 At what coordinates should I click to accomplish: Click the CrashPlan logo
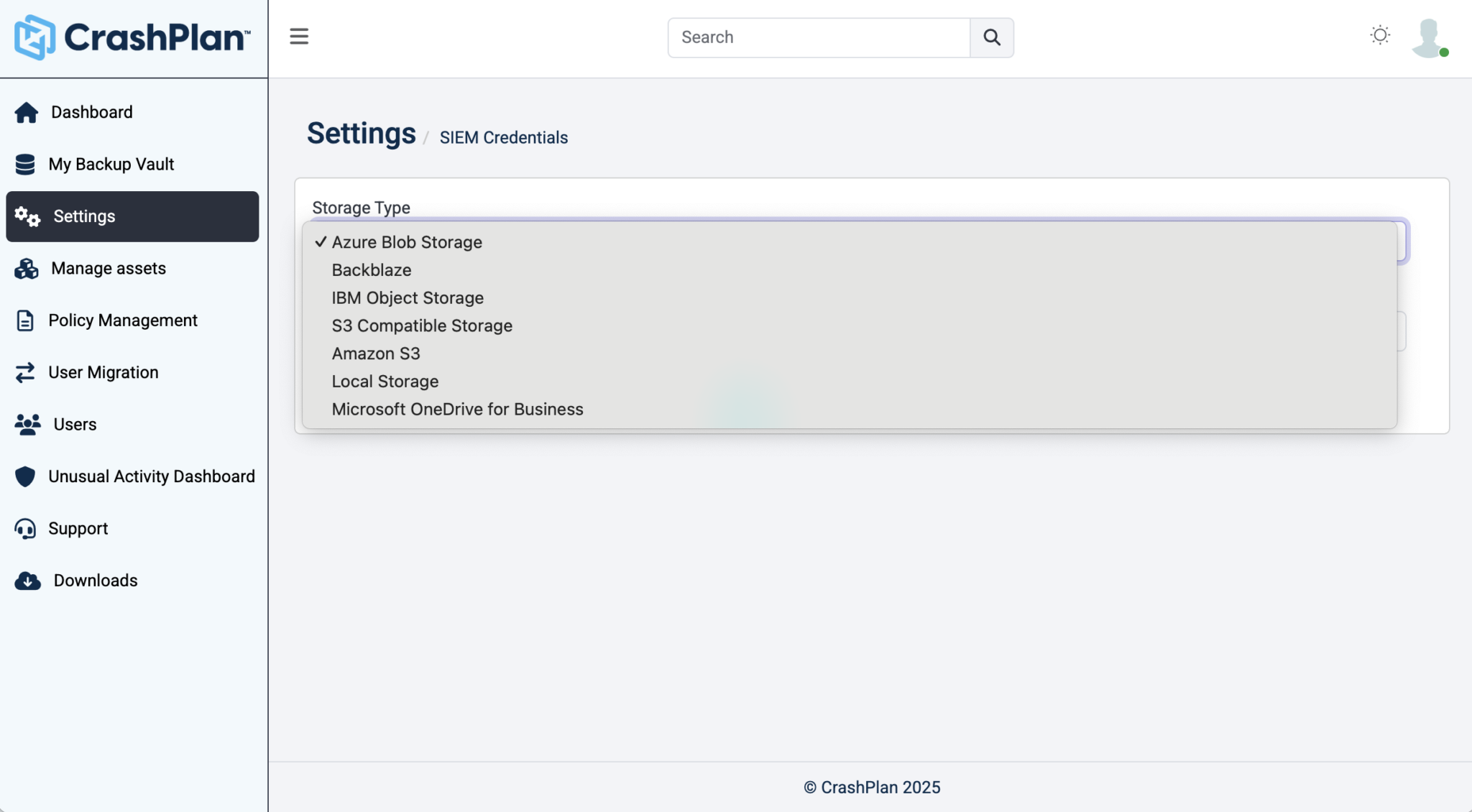133,37
